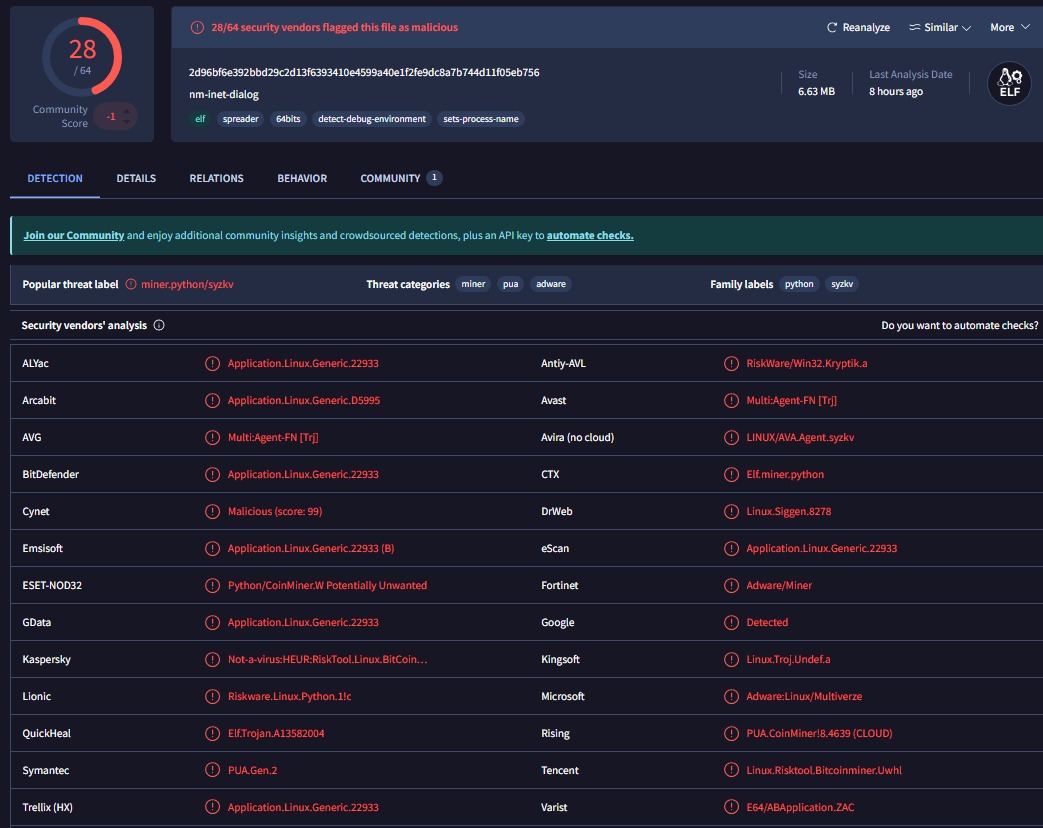The width and height of the screenshot is (1043, 828).
Task: Click the miner.python/syzkv threat label
Action: coord(187,284)
